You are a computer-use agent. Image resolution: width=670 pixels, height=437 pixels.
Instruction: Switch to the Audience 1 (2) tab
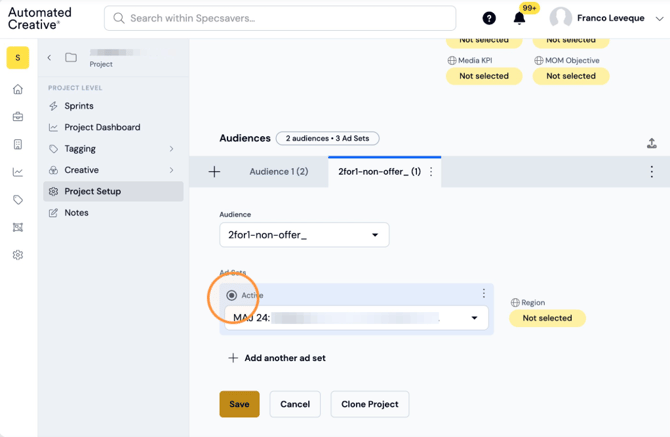coord(279,172)
